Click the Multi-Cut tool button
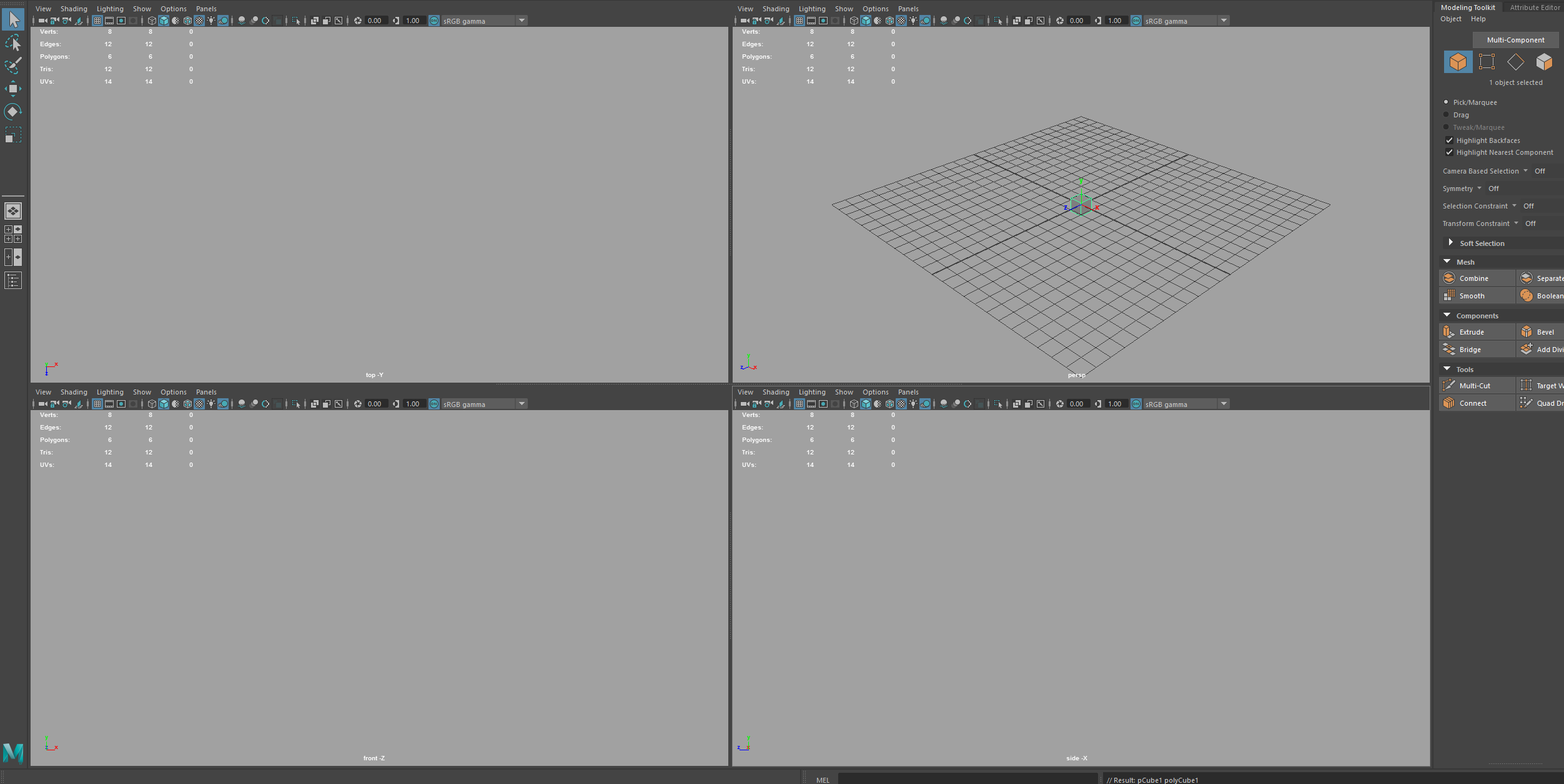Image resolution: width=1564 pixels, height=784 pixels. 1477,386
